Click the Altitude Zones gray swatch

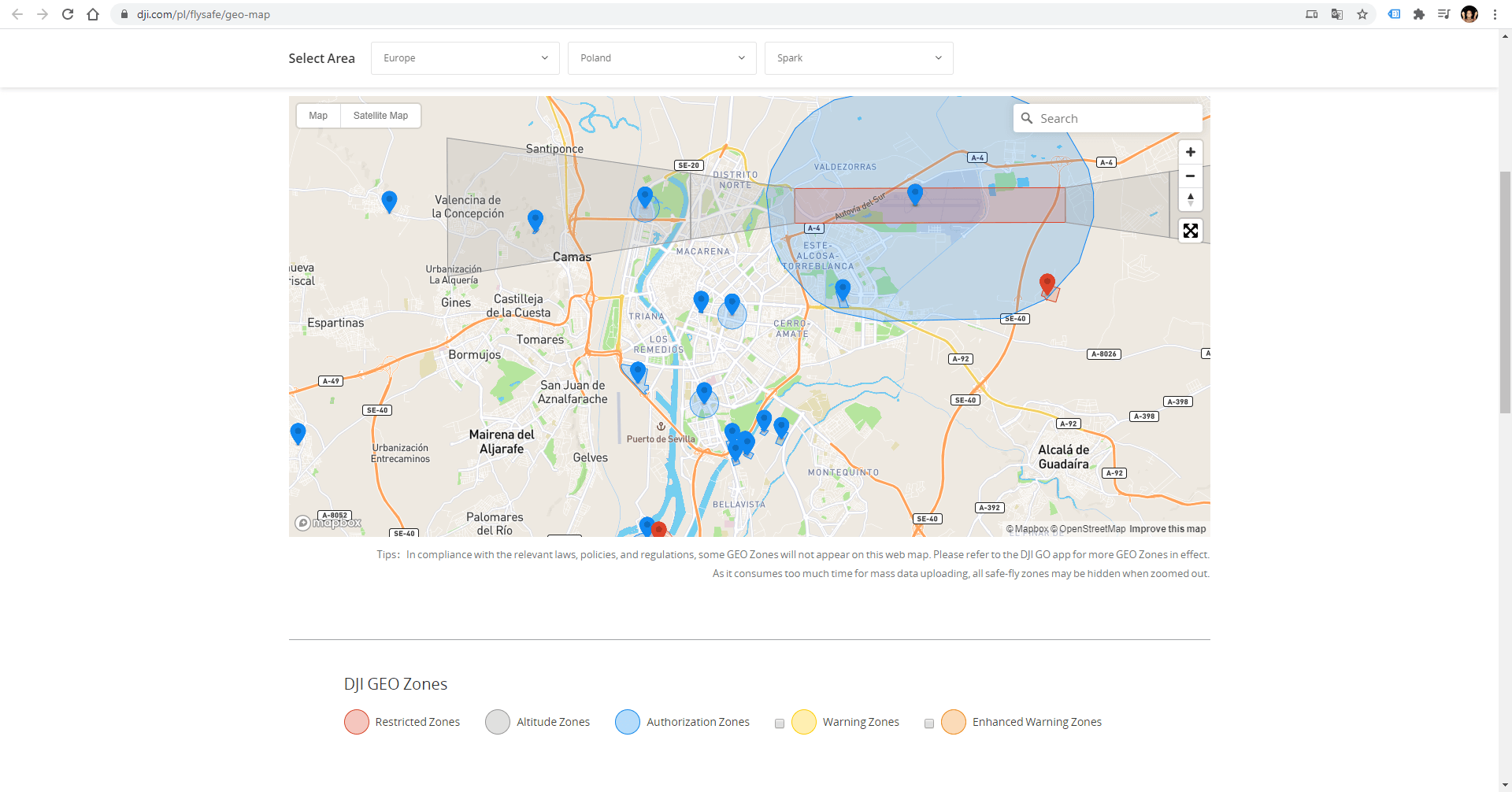pyautogui.click(x=498, y=722)
